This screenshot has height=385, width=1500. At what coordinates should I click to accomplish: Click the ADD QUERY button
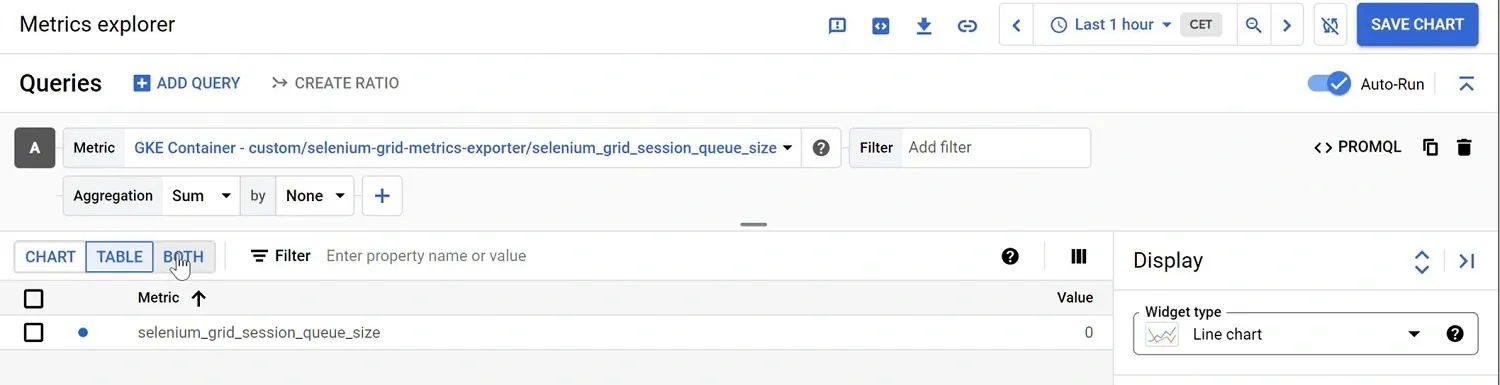tap(187, 83)
